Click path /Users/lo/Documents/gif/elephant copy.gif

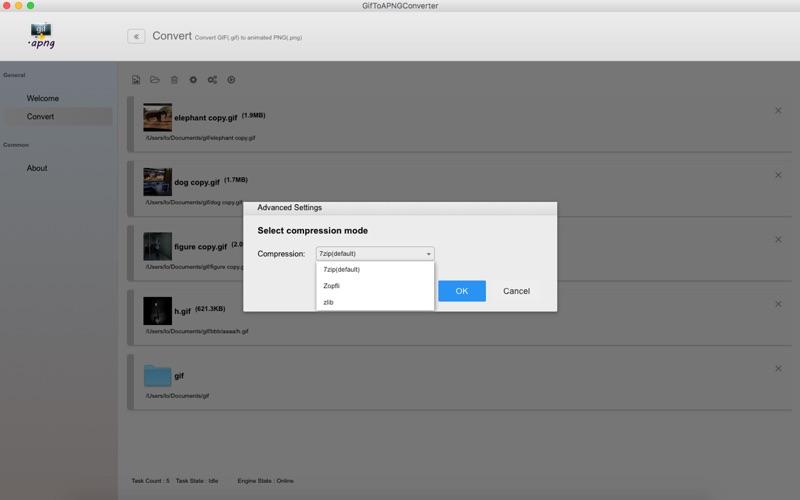pyautogui.click(x=200, y=138)
